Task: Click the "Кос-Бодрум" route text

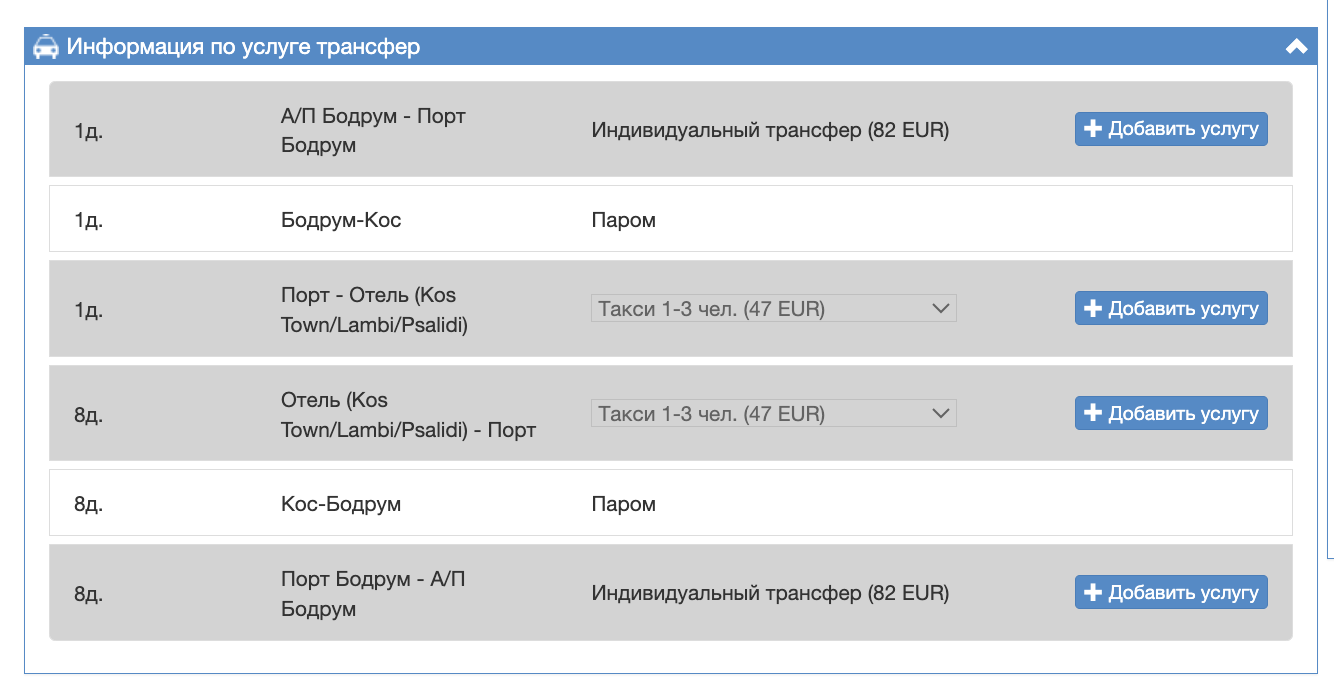Action: 341,503
